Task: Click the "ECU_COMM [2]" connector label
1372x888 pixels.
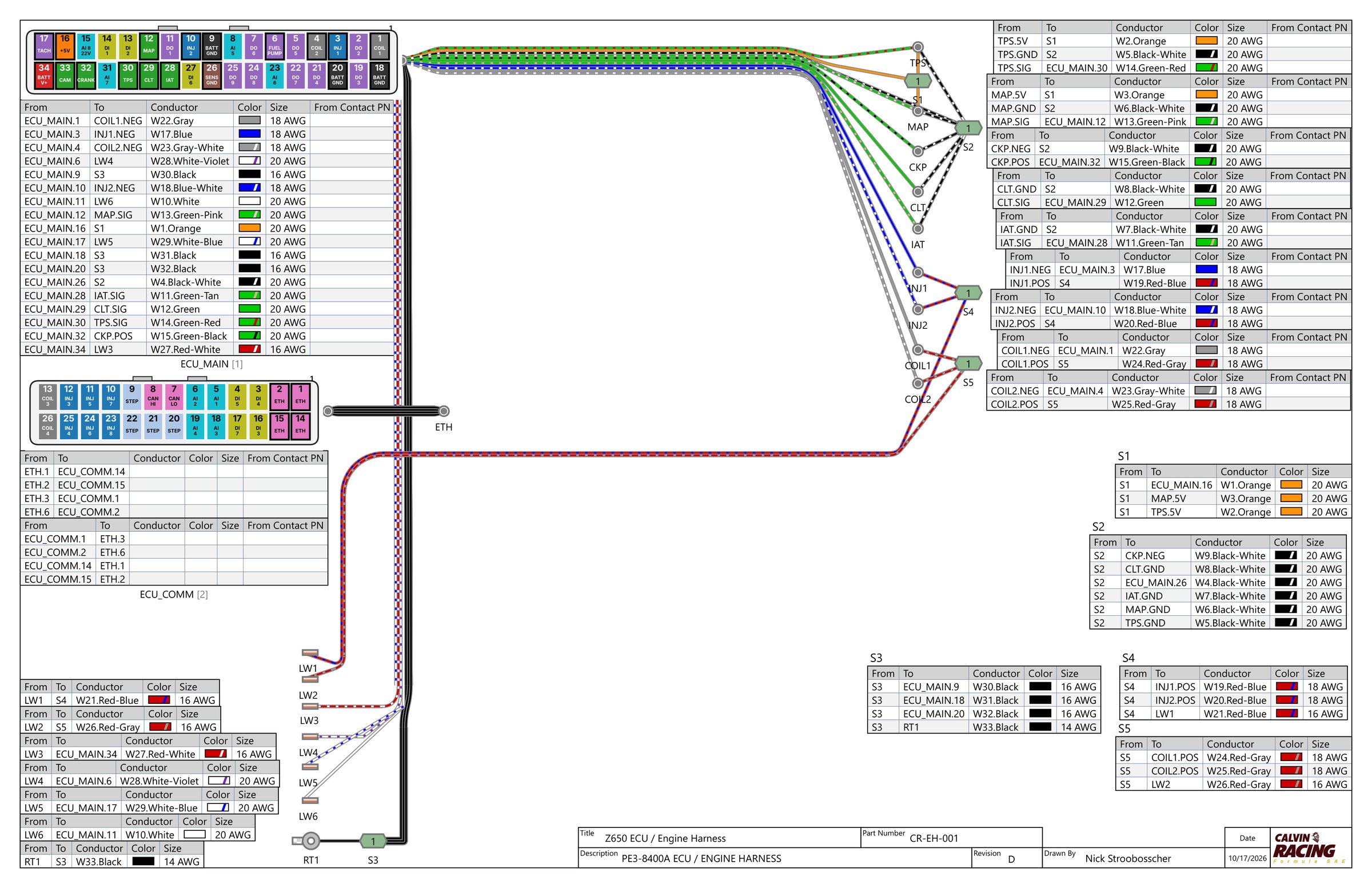Action: pyautogui.click(x=174, y=595)
